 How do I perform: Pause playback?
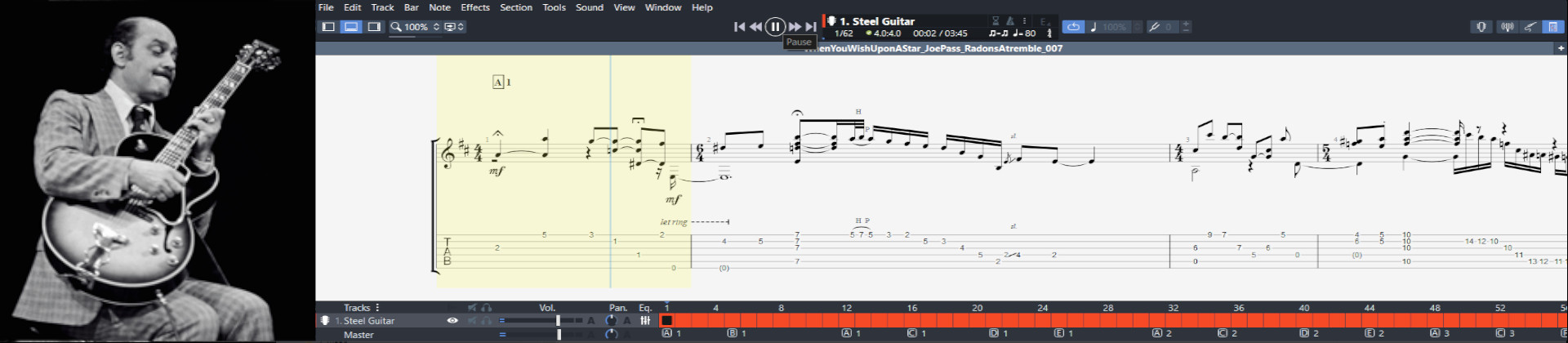point(775,27)
